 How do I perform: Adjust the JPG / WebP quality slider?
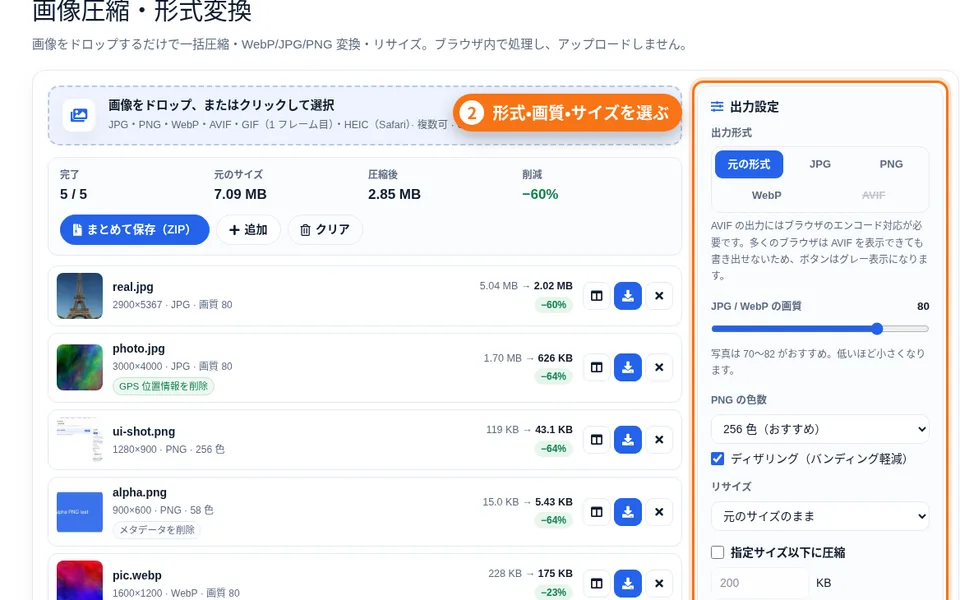820,329
